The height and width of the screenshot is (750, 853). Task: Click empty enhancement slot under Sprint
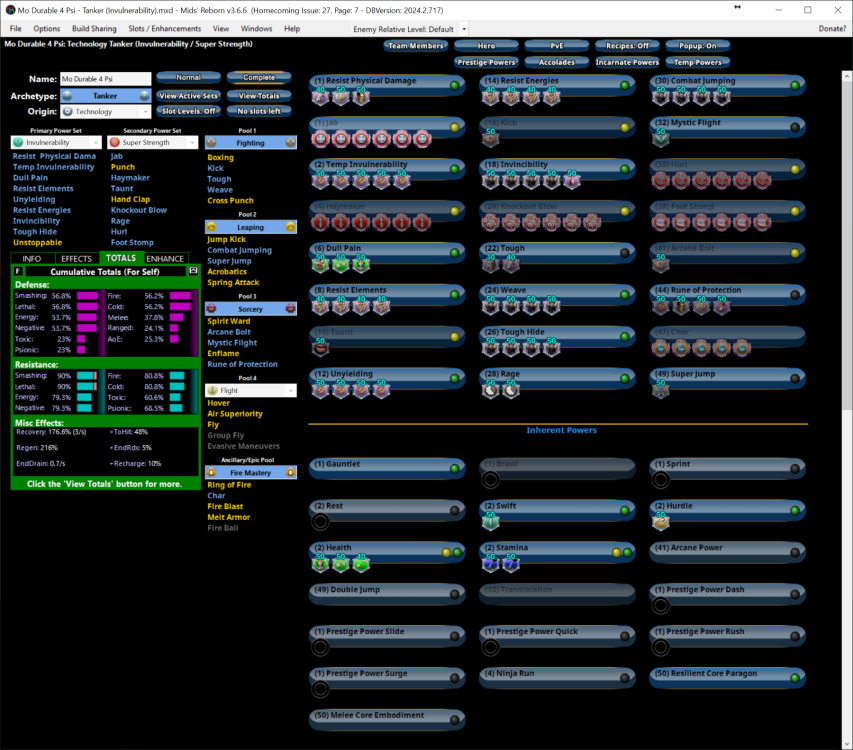point(660,480)
